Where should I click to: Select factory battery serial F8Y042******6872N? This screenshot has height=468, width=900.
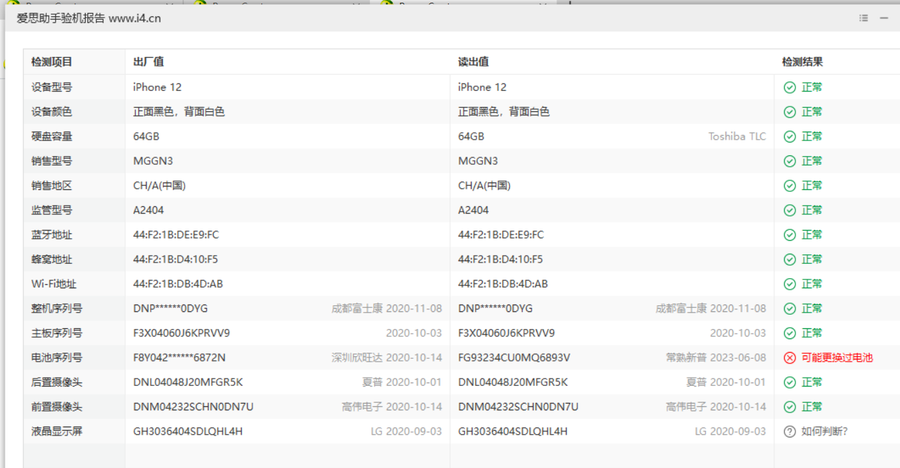pos(179,358)
